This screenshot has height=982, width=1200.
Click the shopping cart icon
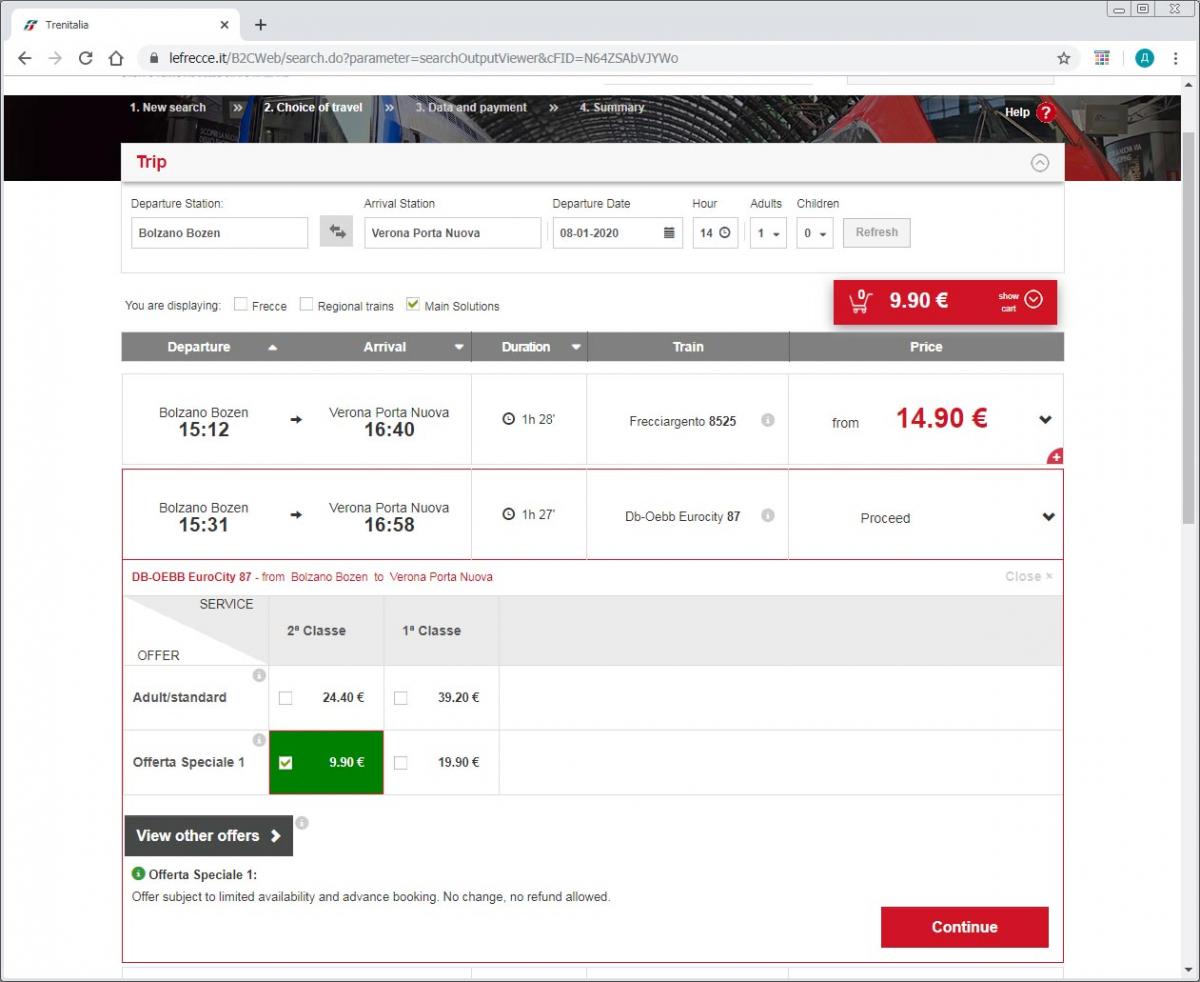pyautogui.click(x=860, y=301)
